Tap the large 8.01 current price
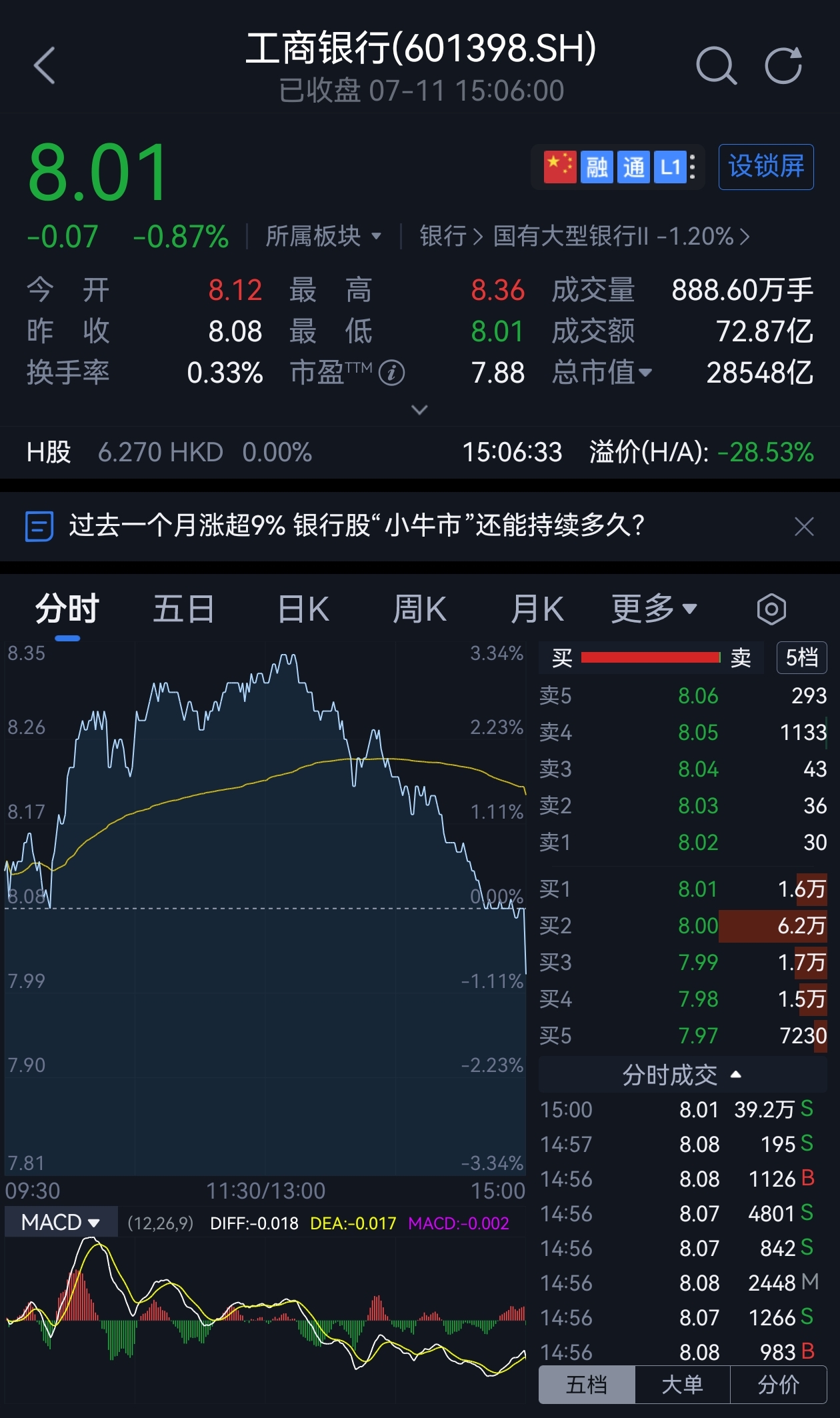The width and height of the screenshot is (840, 1418). 98,172
